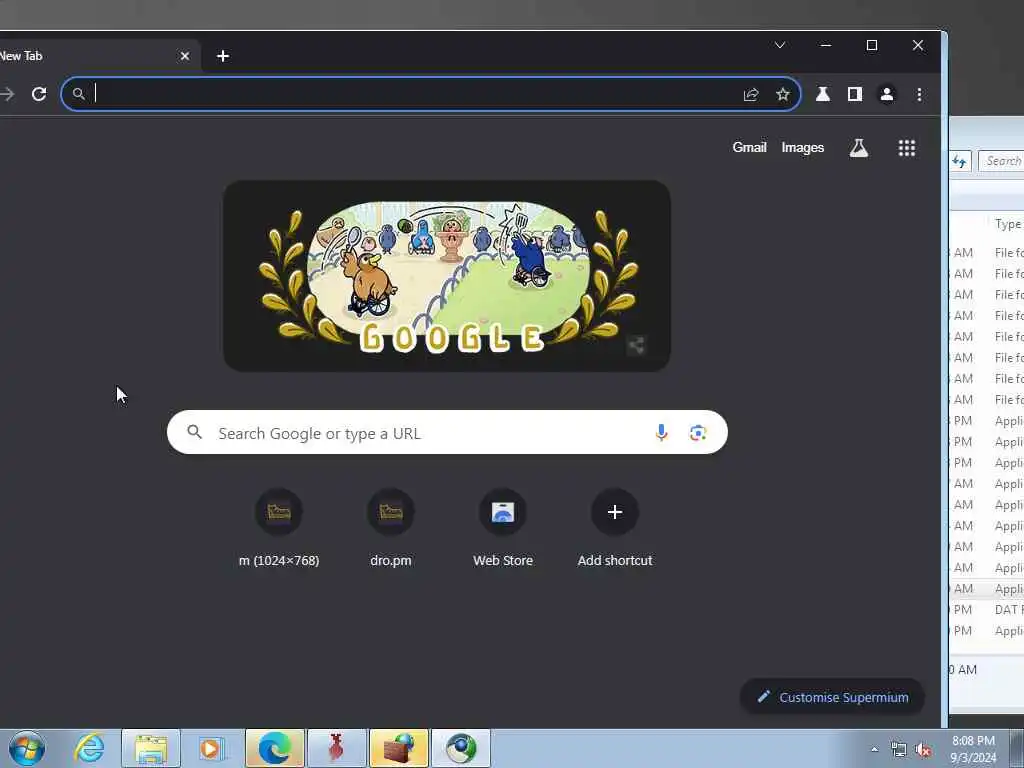The height and width of the screenshot is (768, 1024).
Task: Click the share page icon in address bar
Action: click(x=751, y=95)
